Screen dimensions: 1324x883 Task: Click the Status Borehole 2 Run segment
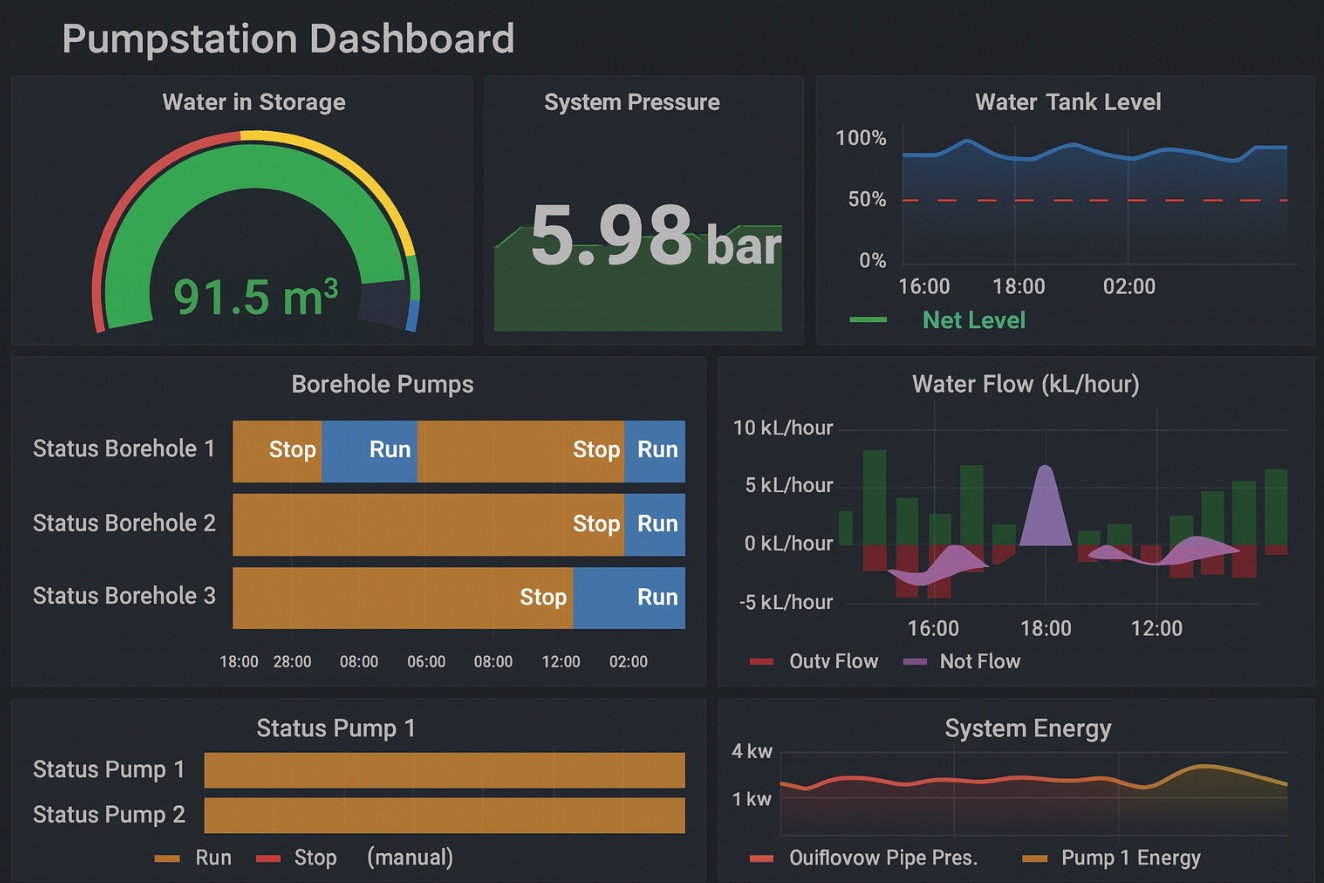pyautogui.click(x=655, y=524)
